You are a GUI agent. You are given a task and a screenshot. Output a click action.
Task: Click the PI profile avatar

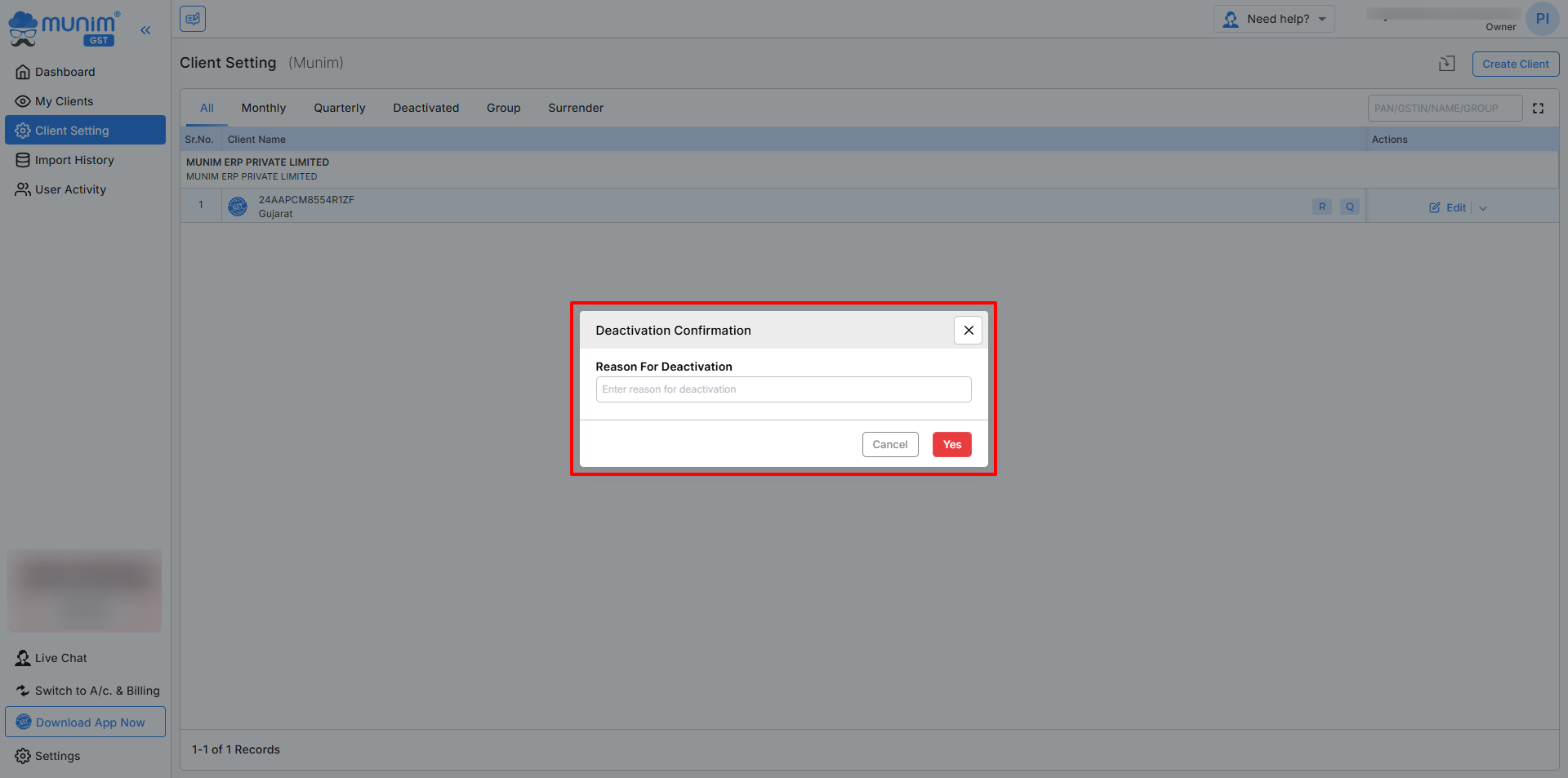coord(1541,19)
